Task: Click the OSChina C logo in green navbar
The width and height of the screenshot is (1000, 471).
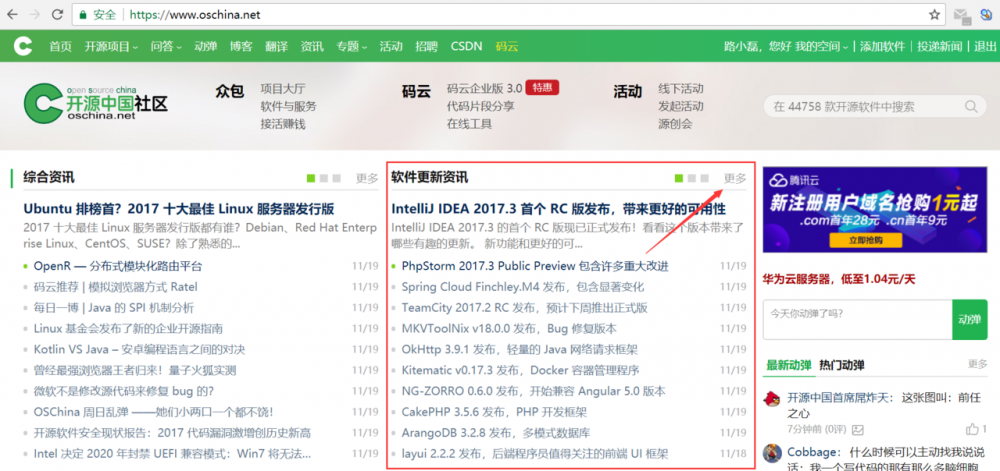Action: point(23,46)
